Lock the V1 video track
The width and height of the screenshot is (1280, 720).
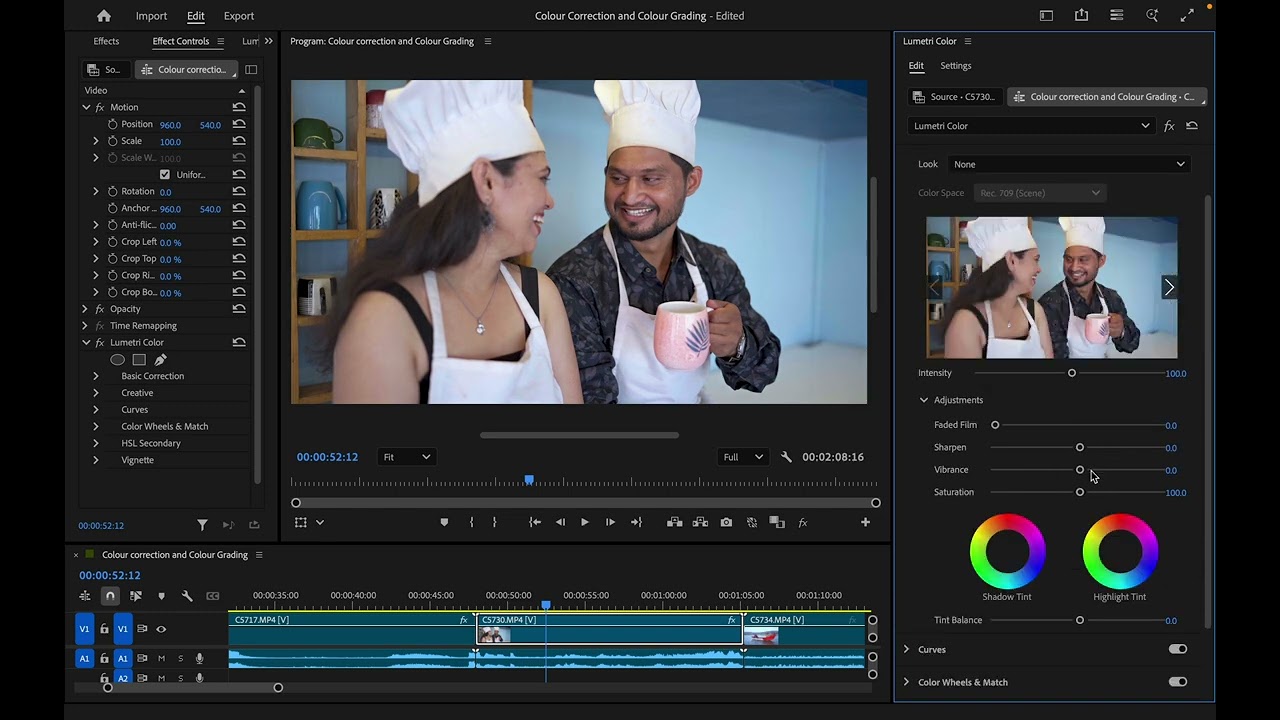point(104,629)
